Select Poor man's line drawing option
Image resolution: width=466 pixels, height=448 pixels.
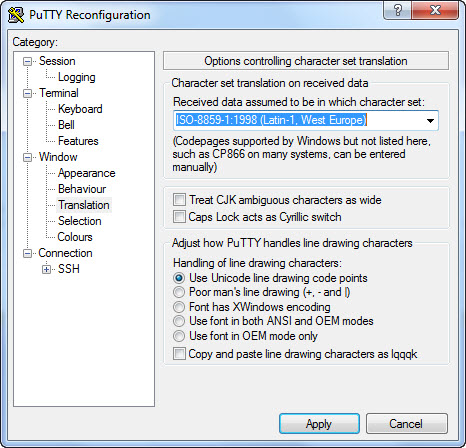pyautogui.click(x=179, y=292)
